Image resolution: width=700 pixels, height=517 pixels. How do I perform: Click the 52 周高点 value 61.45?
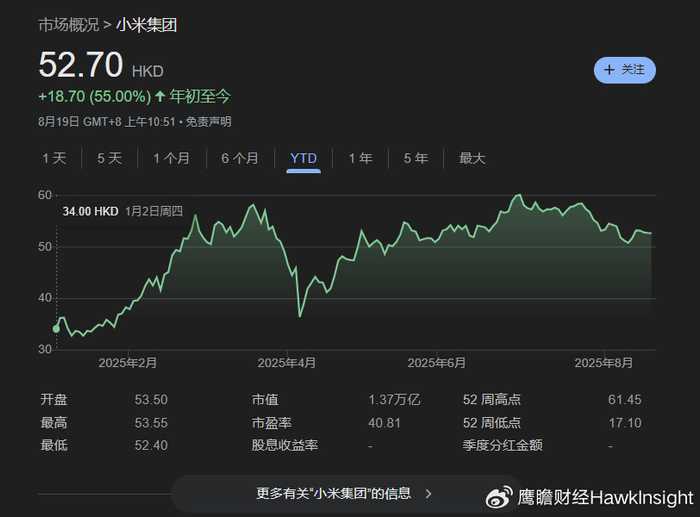coord(625,400)
